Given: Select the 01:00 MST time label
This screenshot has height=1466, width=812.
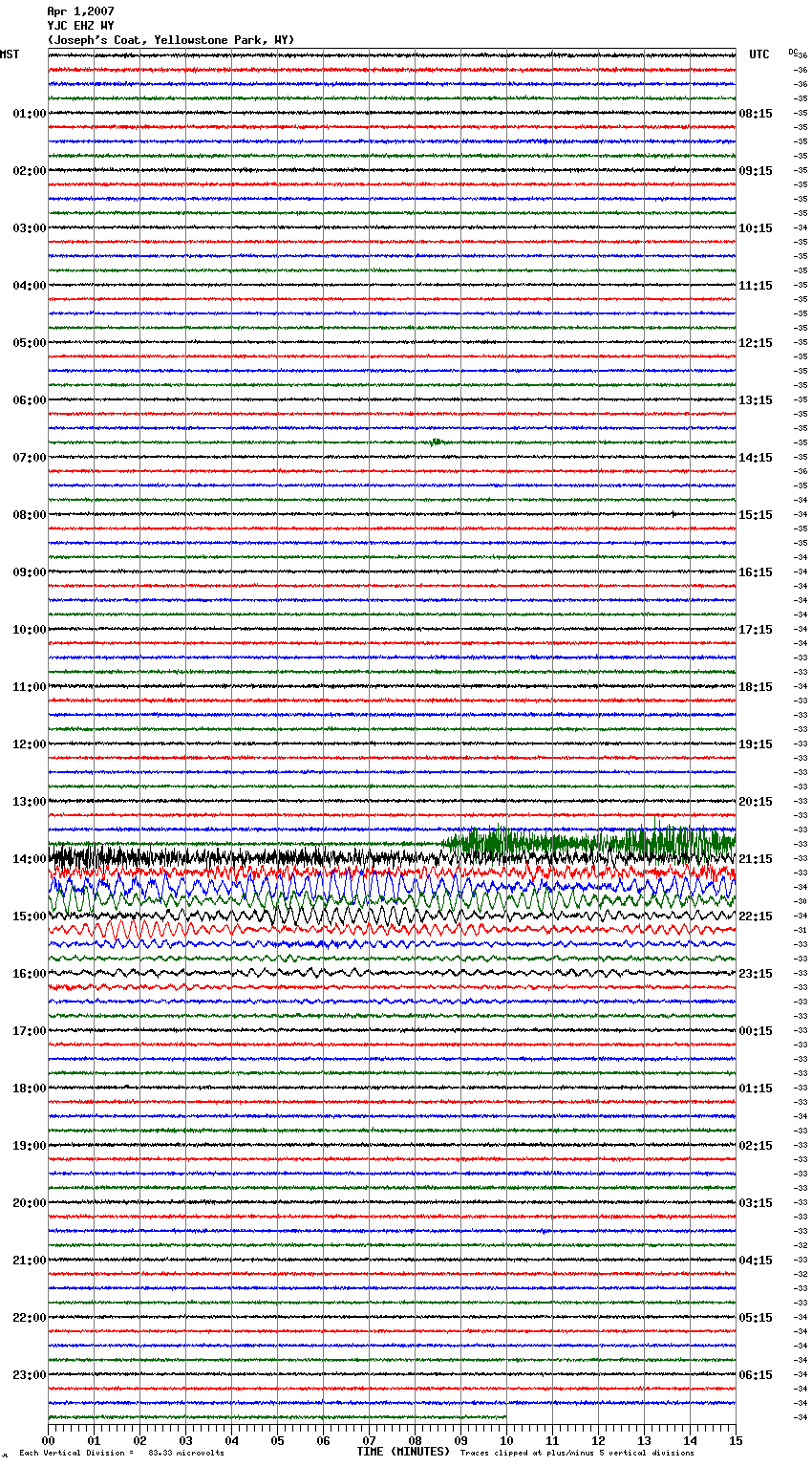Looking at the screenshot, I should (30, 114).
